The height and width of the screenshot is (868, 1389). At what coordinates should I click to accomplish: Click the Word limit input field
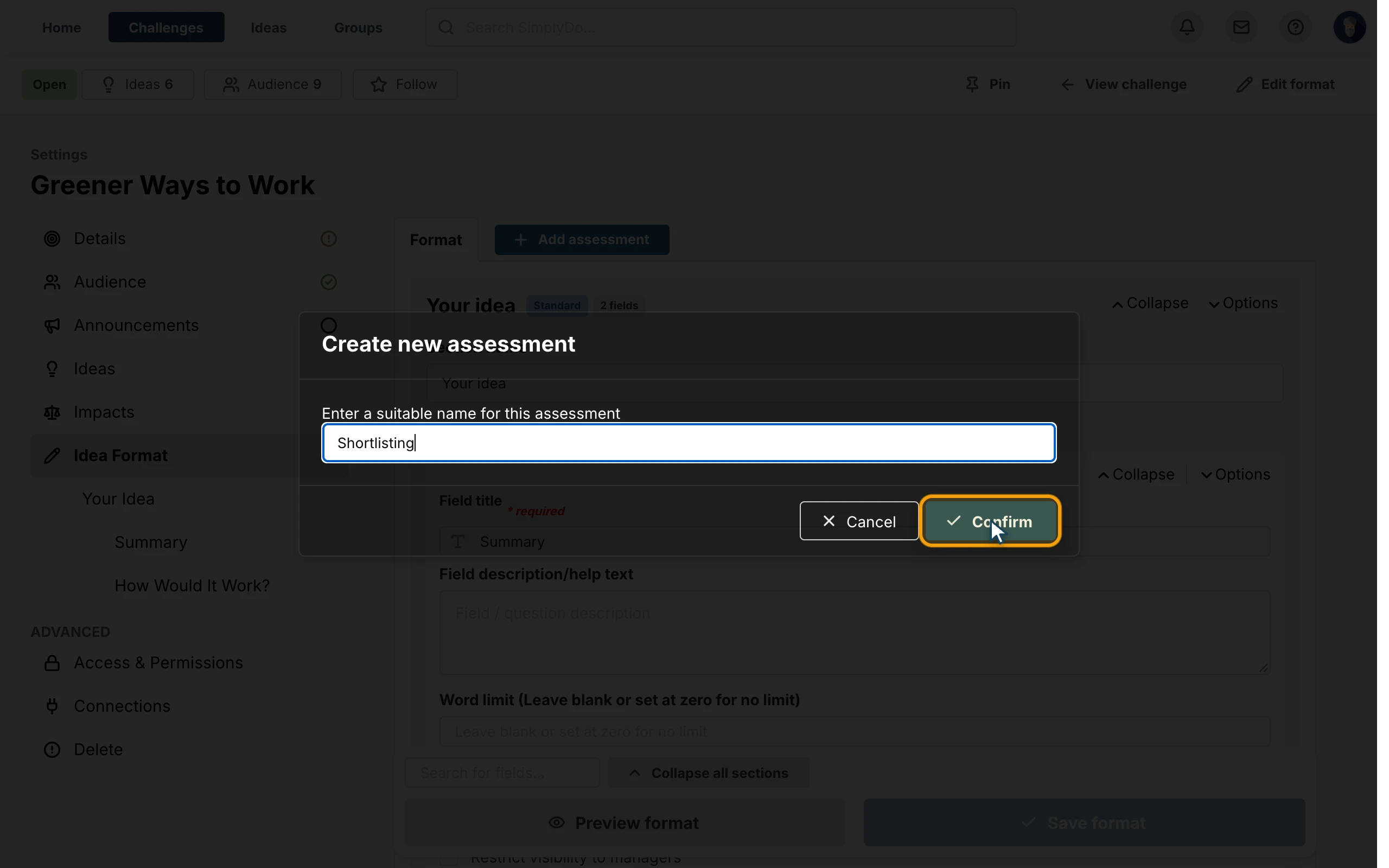[855, 732]
